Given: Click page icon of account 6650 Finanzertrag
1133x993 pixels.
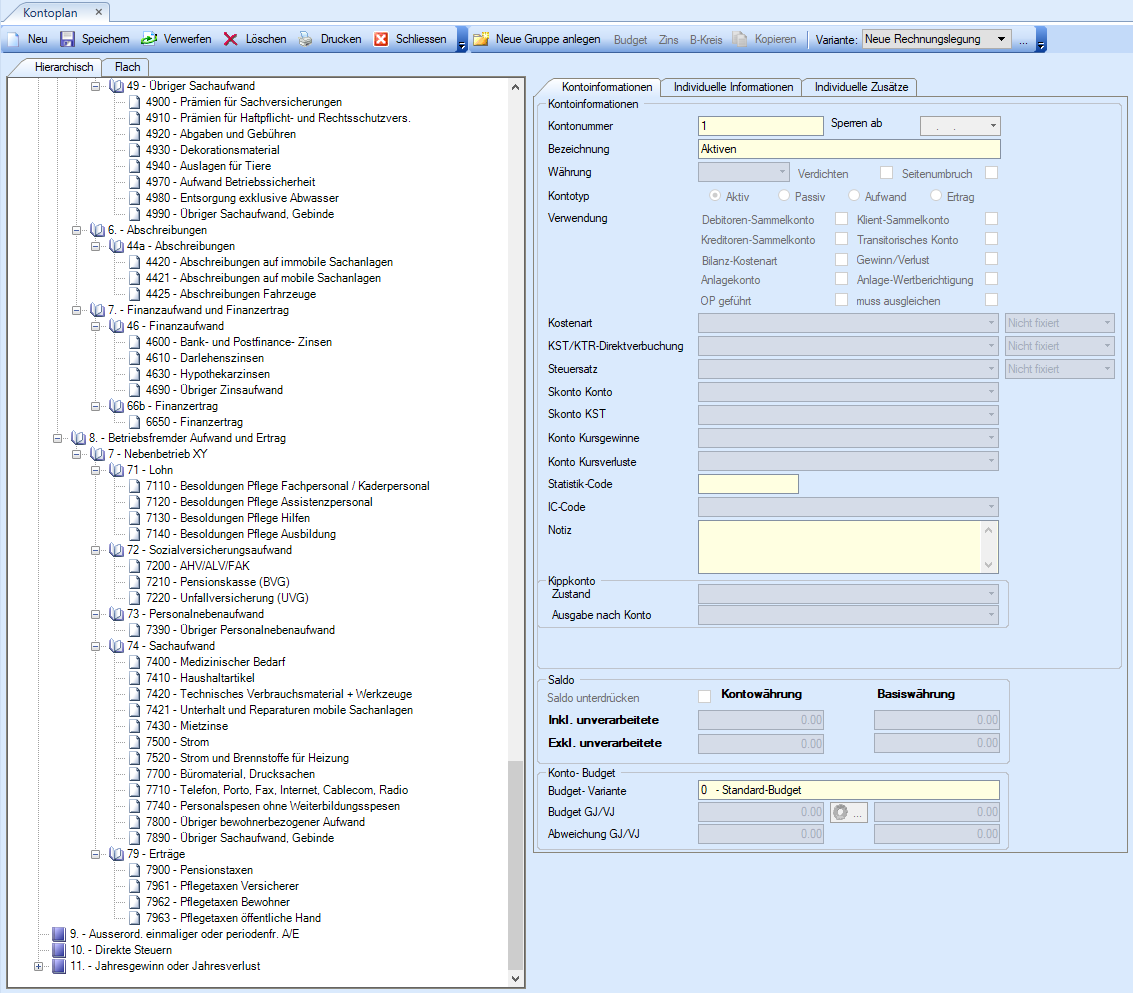Looking at the screenshot, I should click(134, 422).
